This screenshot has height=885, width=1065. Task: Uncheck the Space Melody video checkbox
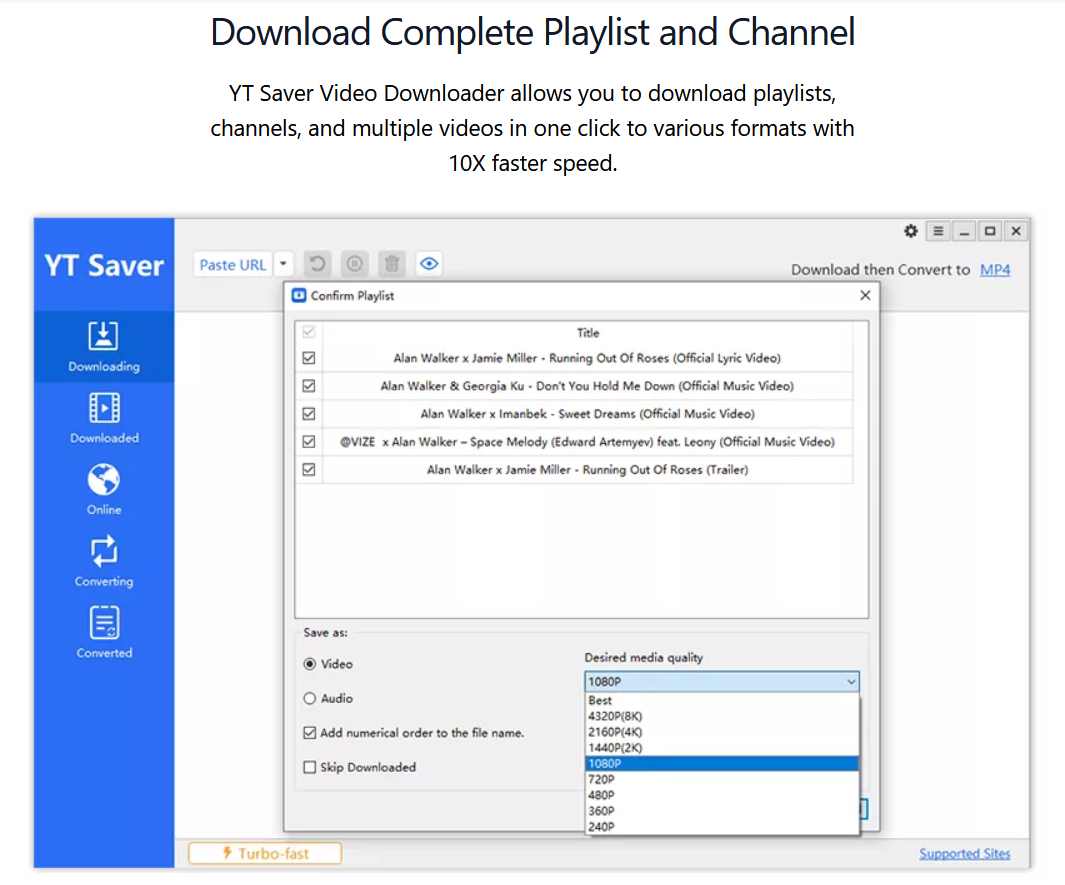(309, 441)
